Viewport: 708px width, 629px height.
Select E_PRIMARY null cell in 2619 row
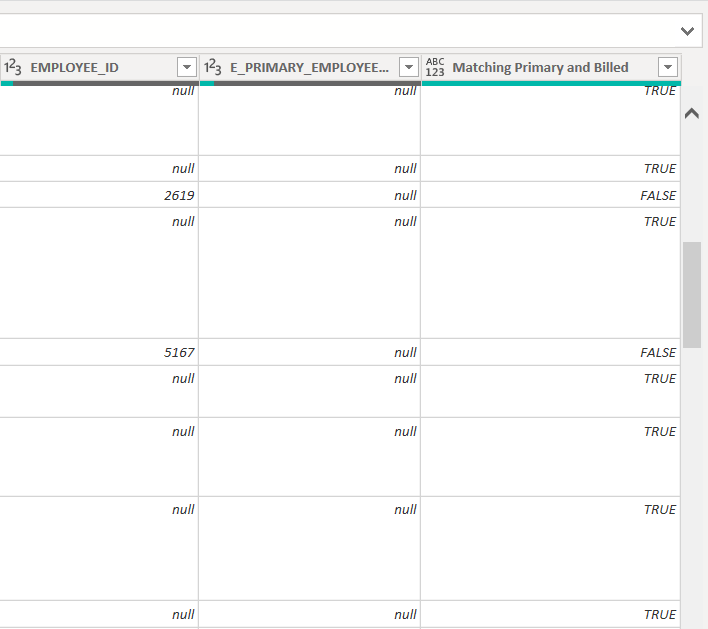310,195
